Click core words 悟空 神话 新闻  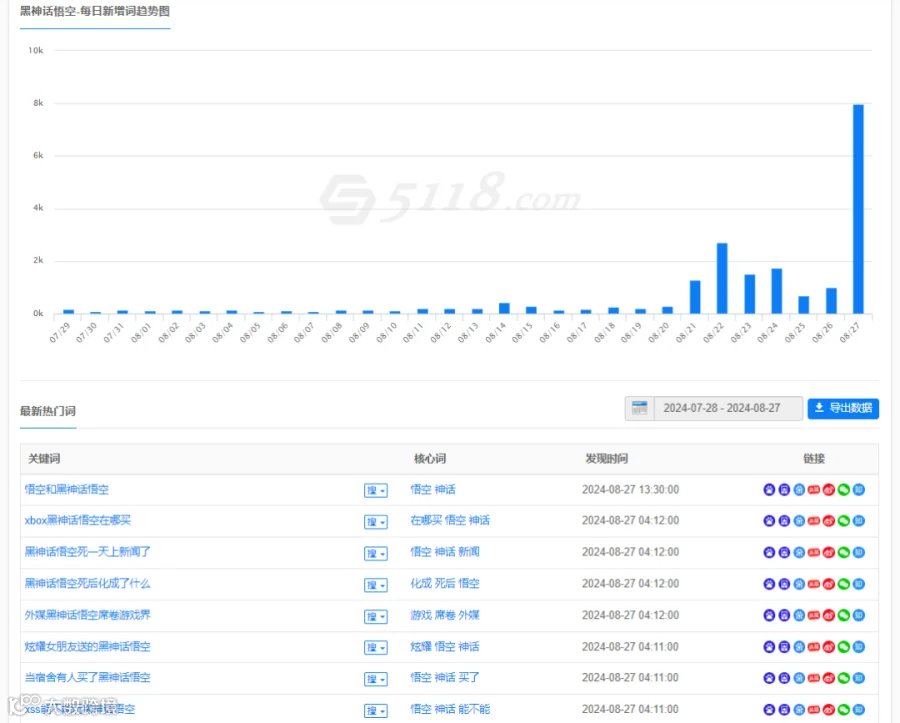point(445,552)
